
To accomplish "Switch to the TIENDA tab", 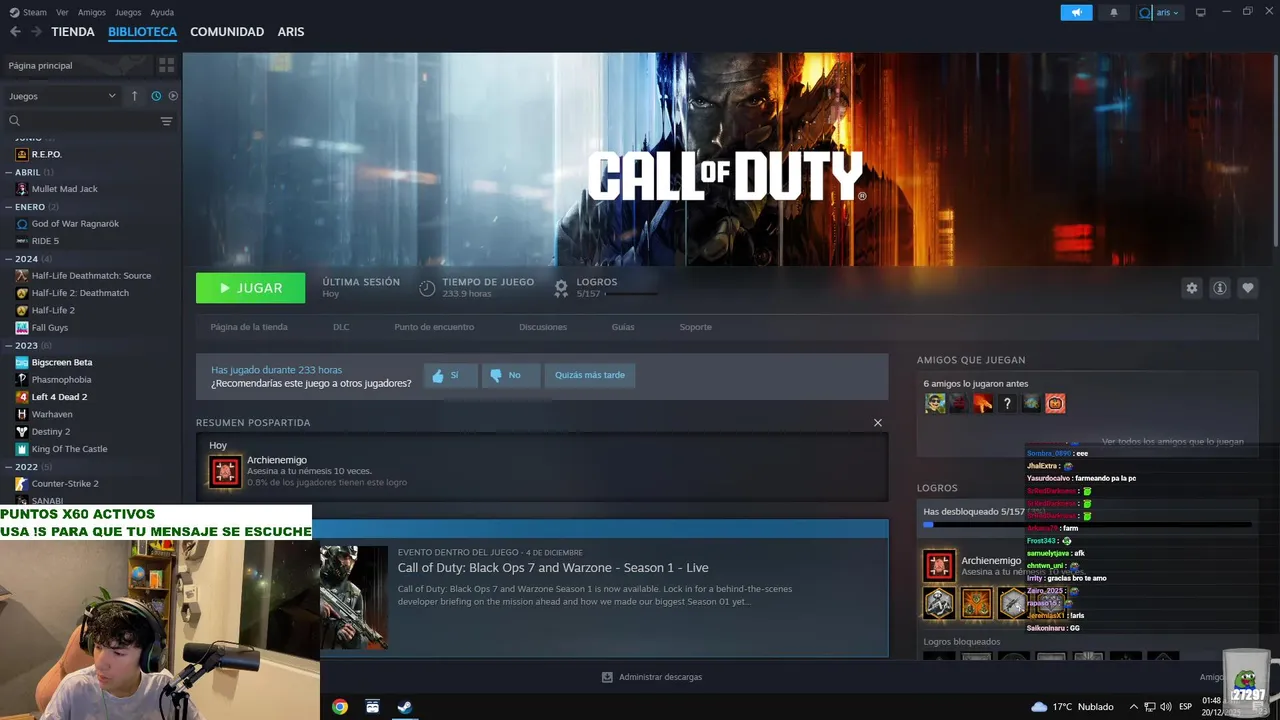I will 73,32.
